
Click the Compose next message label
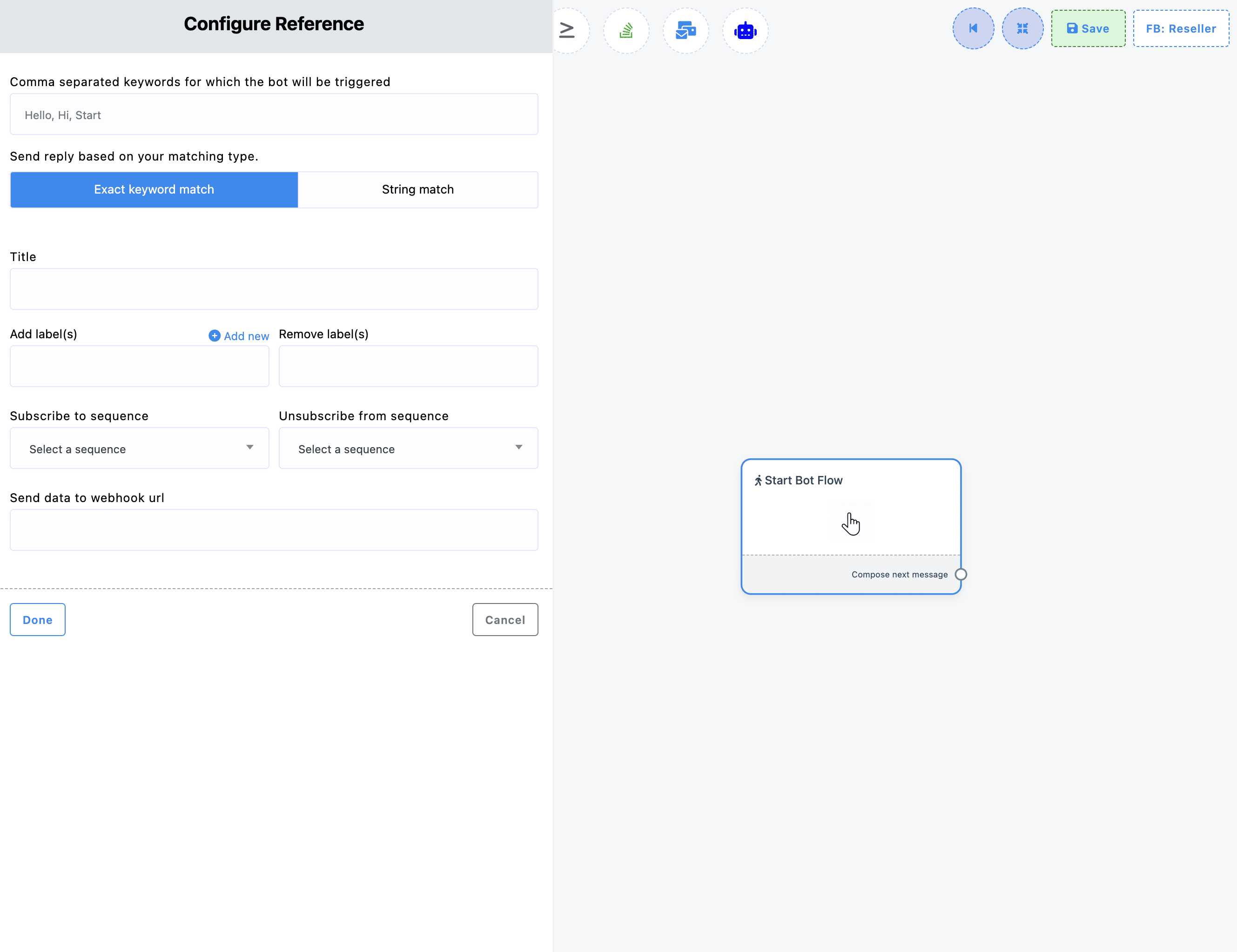pyautogui.click(x=899, y=574)
